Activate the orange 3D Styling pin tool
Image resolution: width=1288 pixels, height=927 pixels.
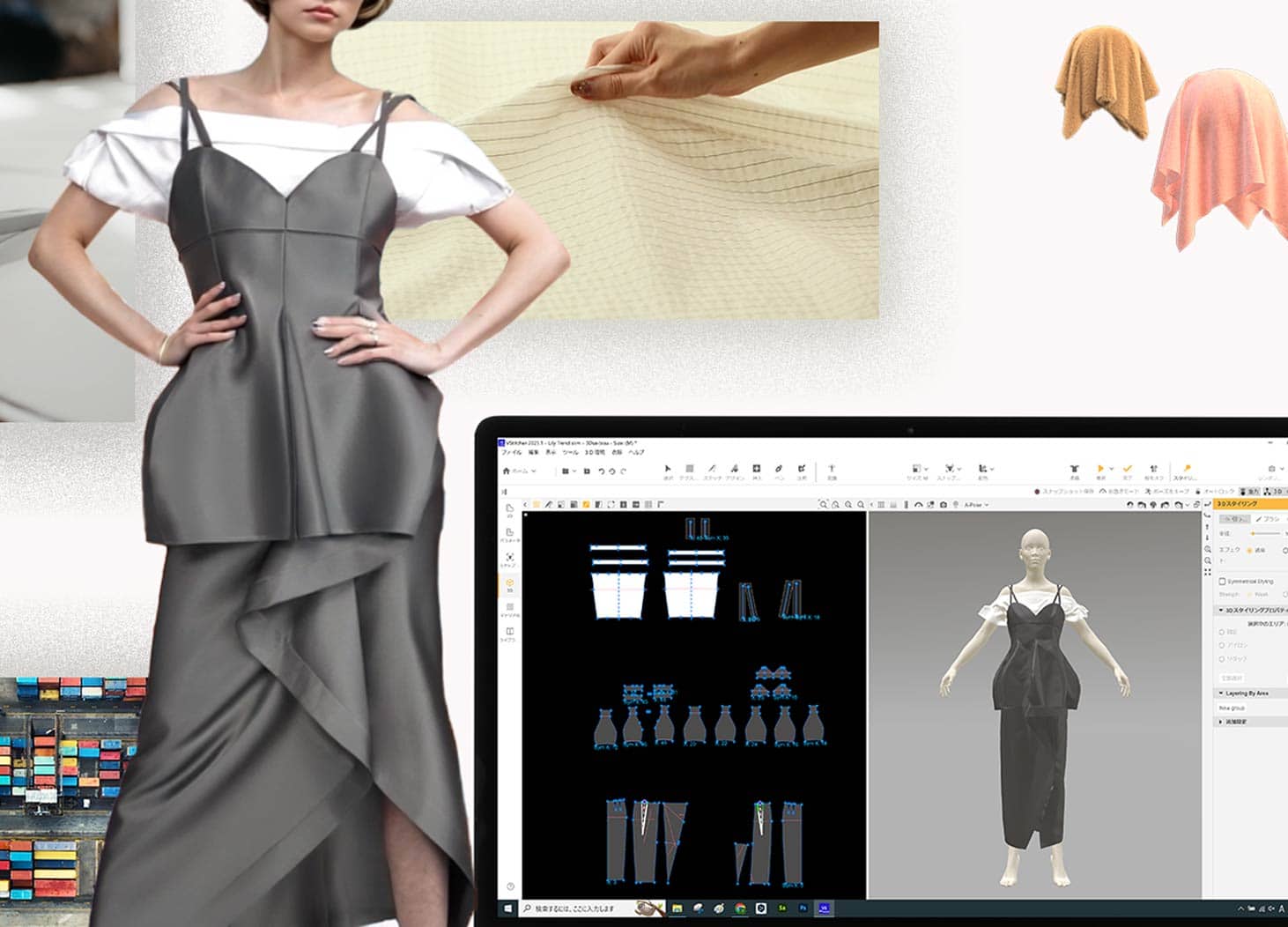tap(1187, 469)
